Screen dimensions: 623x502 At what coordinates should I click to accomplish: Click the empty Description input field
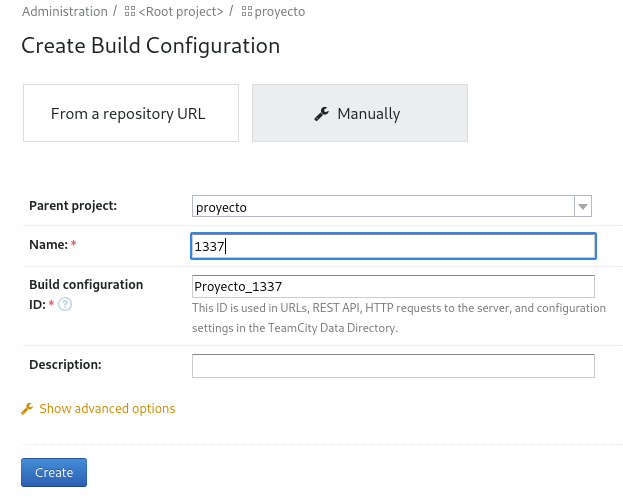coord(393,366)
